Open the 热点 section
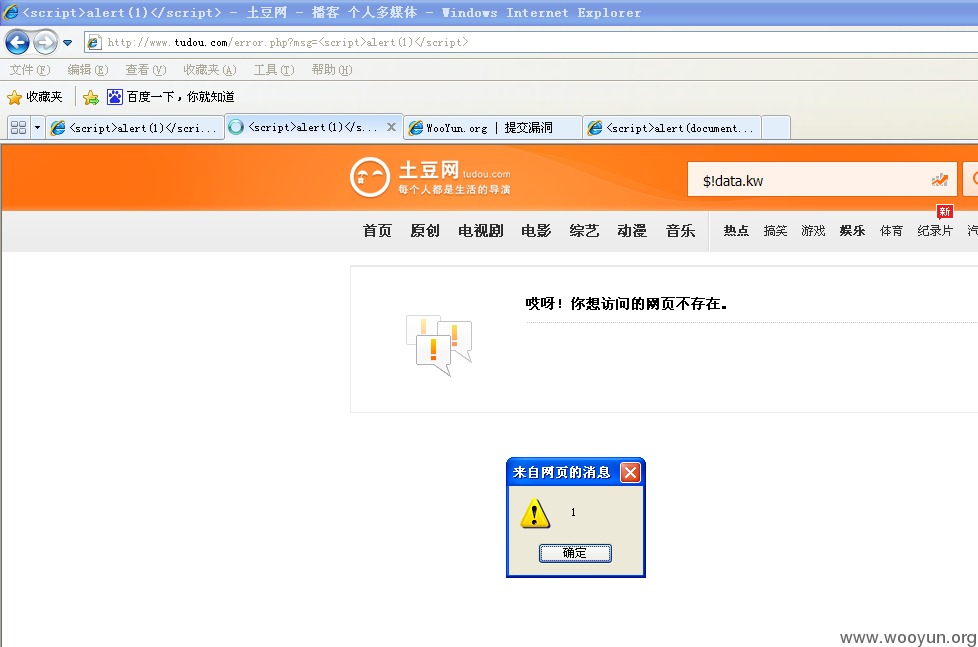 click(736, 231)
